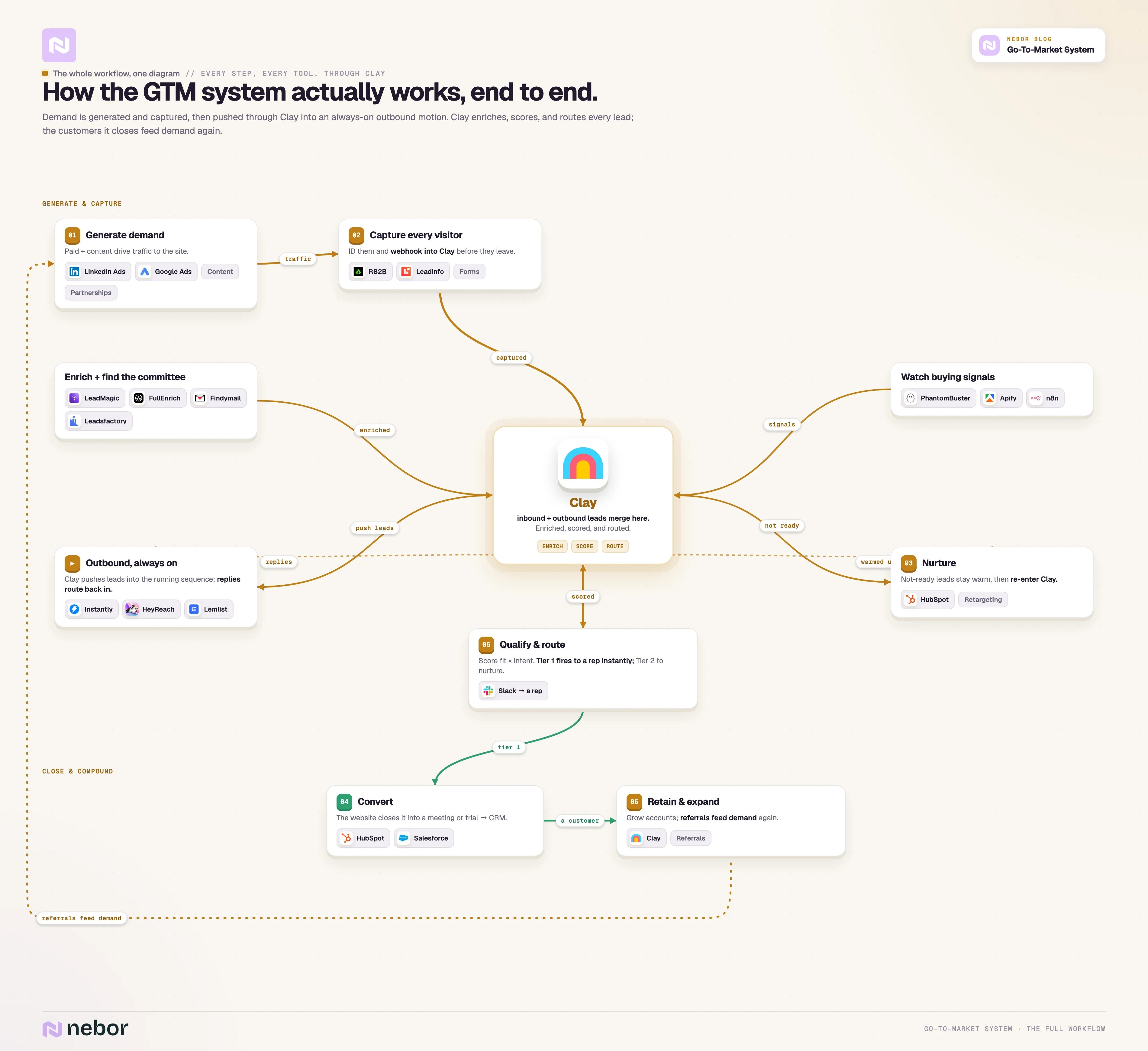Click the green 04 Convert badge
Screen dimensions: 1148x1051
click(344, 802)
